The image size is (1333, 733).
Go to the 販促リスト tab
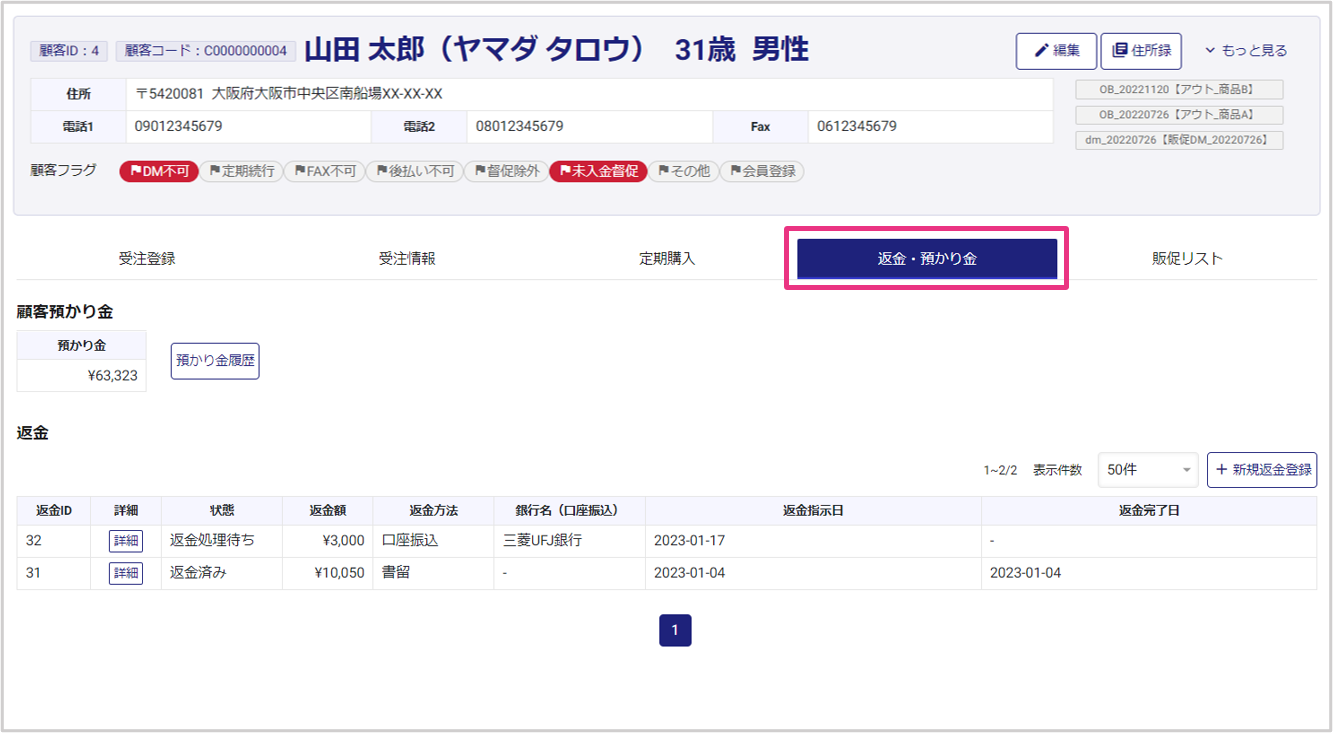click(x=1187, y=259)
